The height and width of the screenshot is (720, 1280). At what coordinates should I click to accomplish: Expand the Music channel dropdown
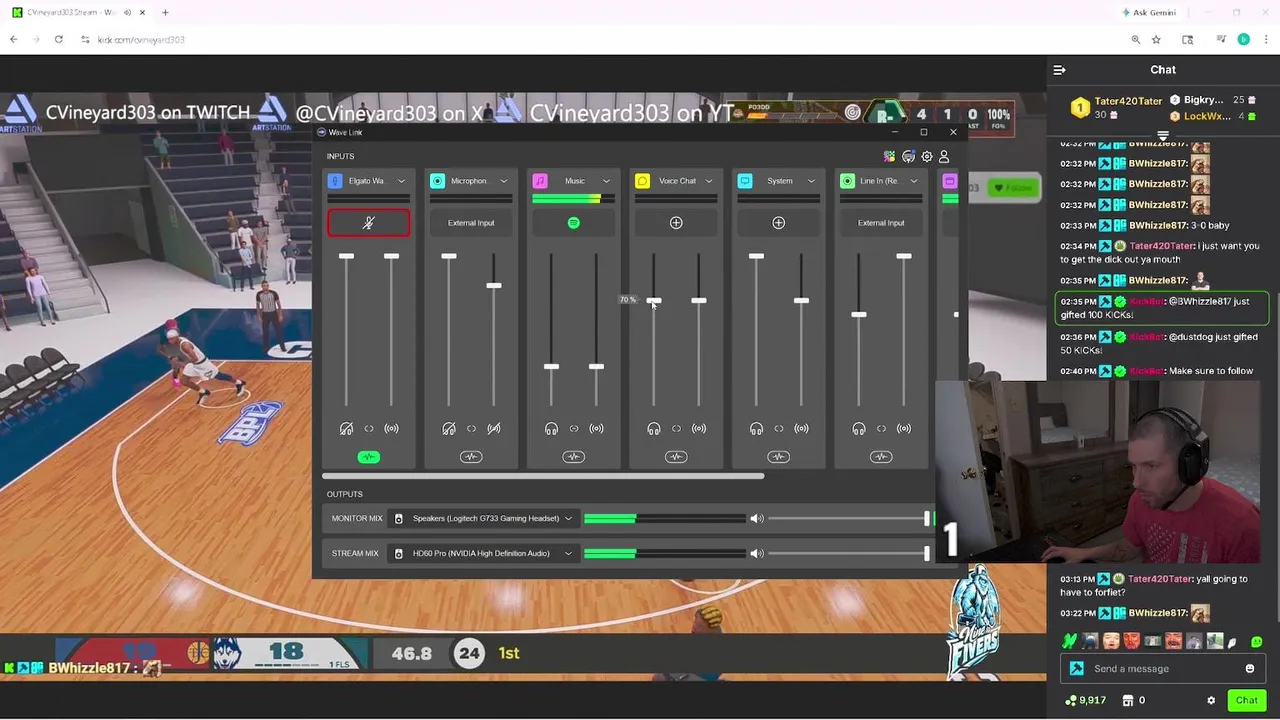(606, 181)
